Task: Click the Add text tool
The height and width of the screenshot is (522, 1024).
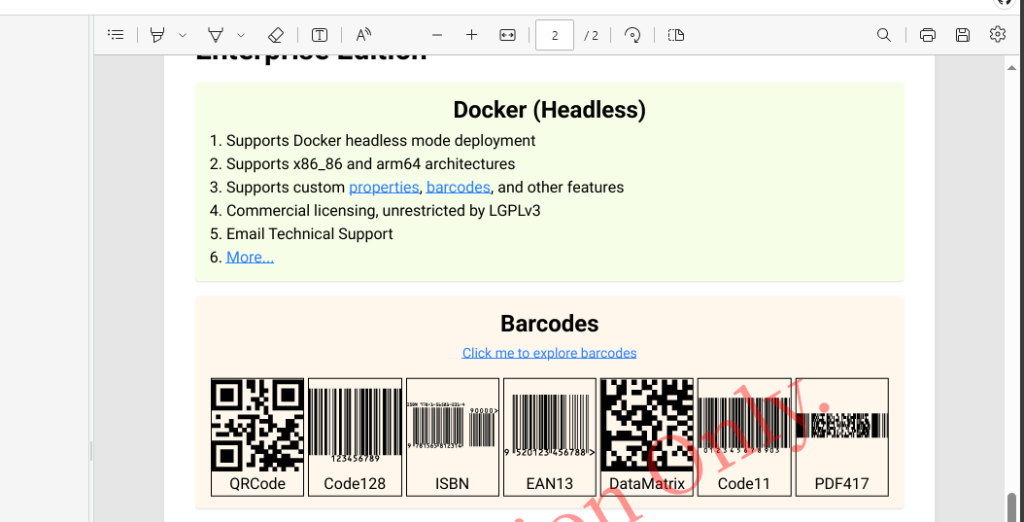Action: [x=319, y=35]
